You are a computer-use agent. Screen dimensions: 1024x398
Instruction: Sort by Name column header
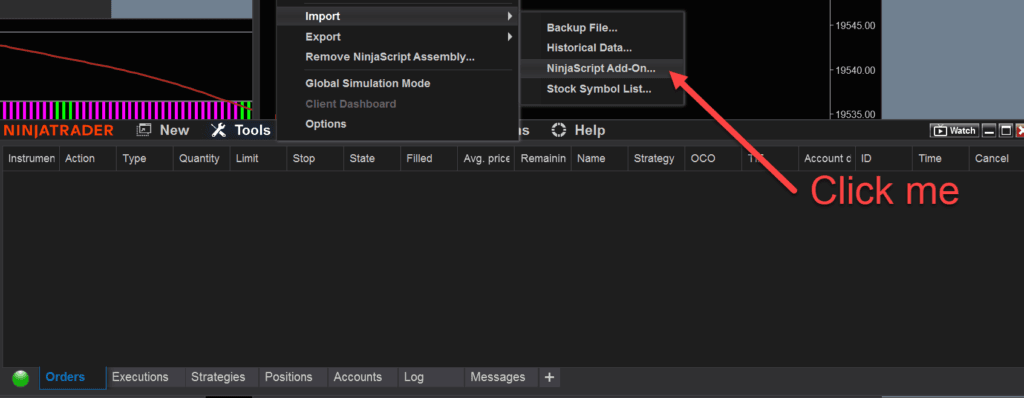pyautogui.click(x=599, y=159)
